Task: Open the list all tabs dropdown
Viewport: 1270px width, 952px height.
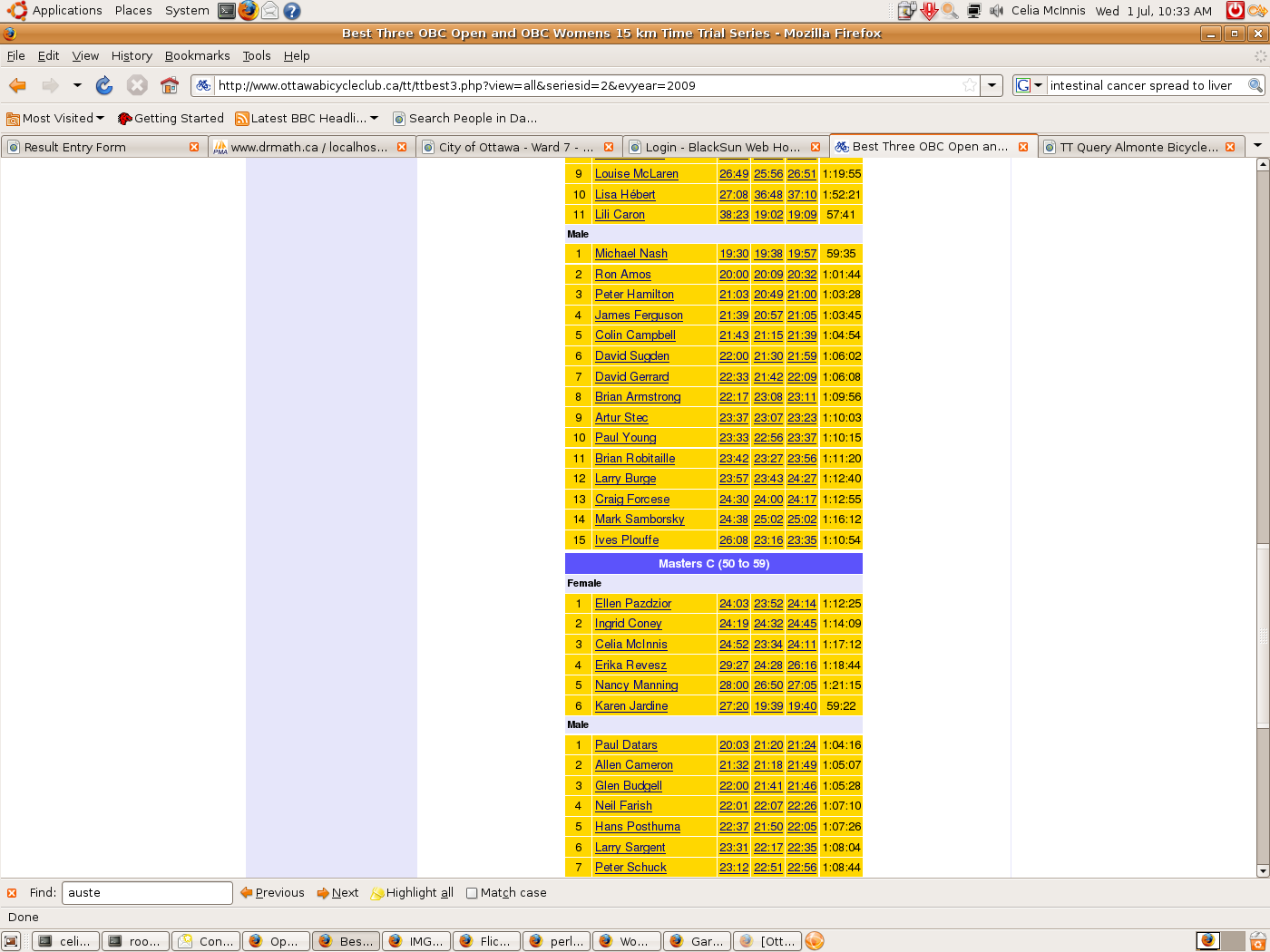Action: point(1257,146)
